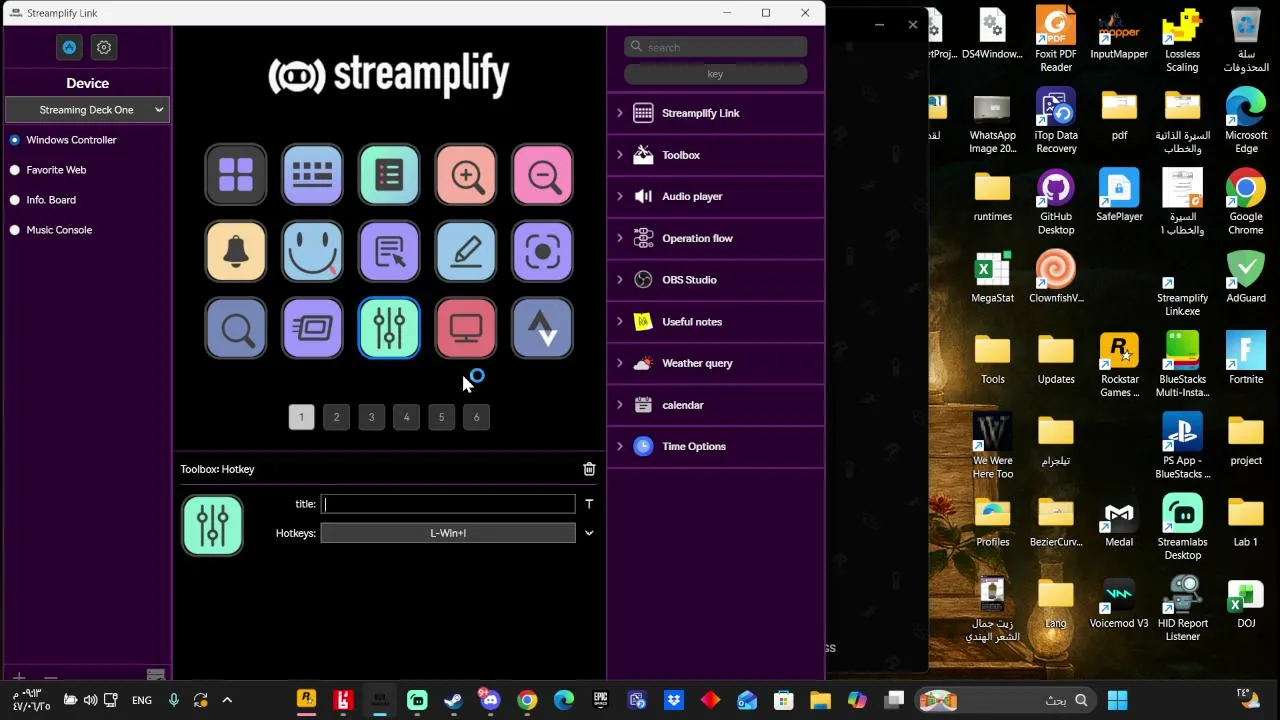Click the zoom in magnifier key
This screenshot has width=1280, height=720.
pos(466,175)
